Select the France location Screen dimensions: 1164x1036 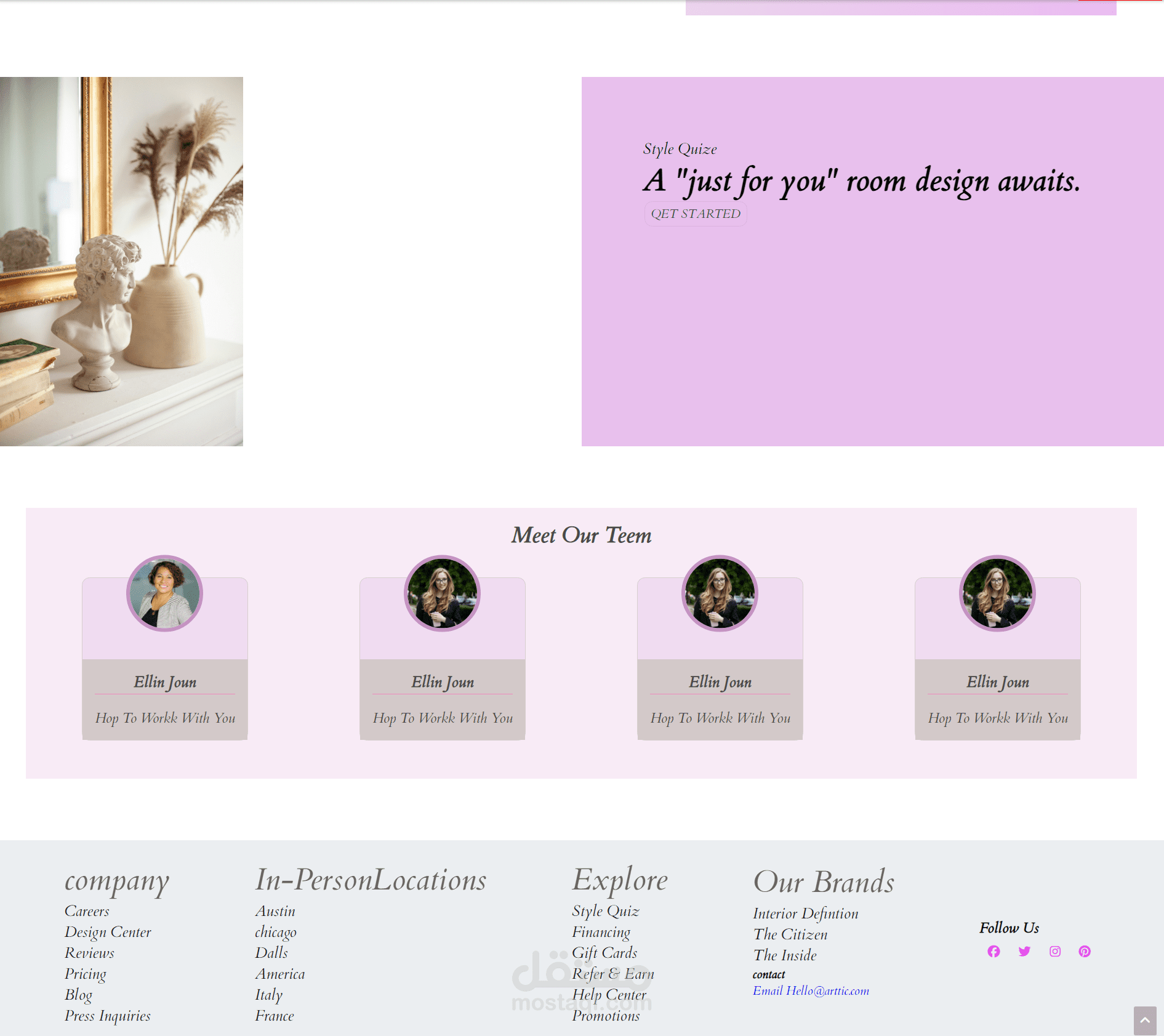(275, 1016)
